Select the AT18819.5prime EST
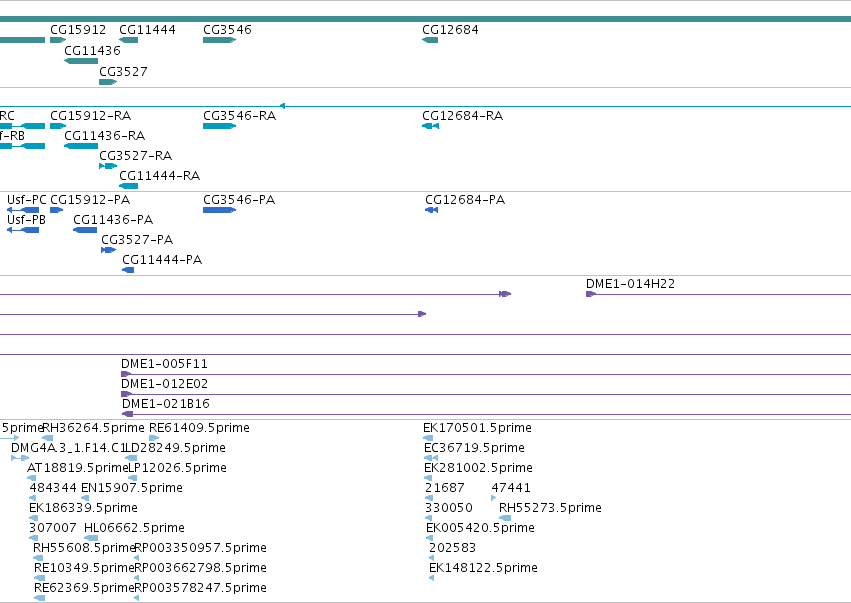Viewport: 851px width, 603px height. pyautogui.click(x=31, y=478)
